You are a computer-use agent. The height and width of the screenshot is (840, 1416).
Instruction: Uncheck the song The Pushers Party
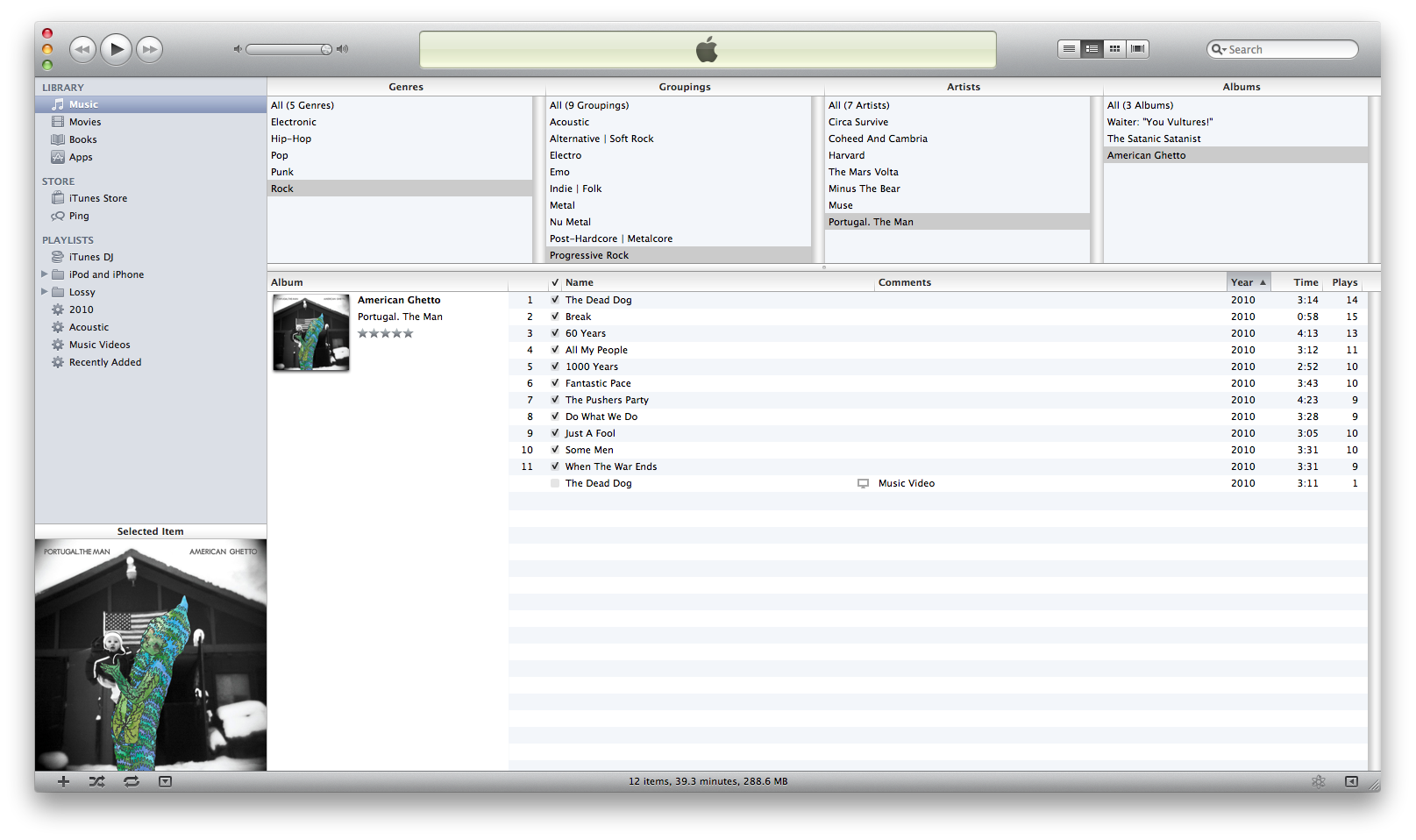click(555, 400)
